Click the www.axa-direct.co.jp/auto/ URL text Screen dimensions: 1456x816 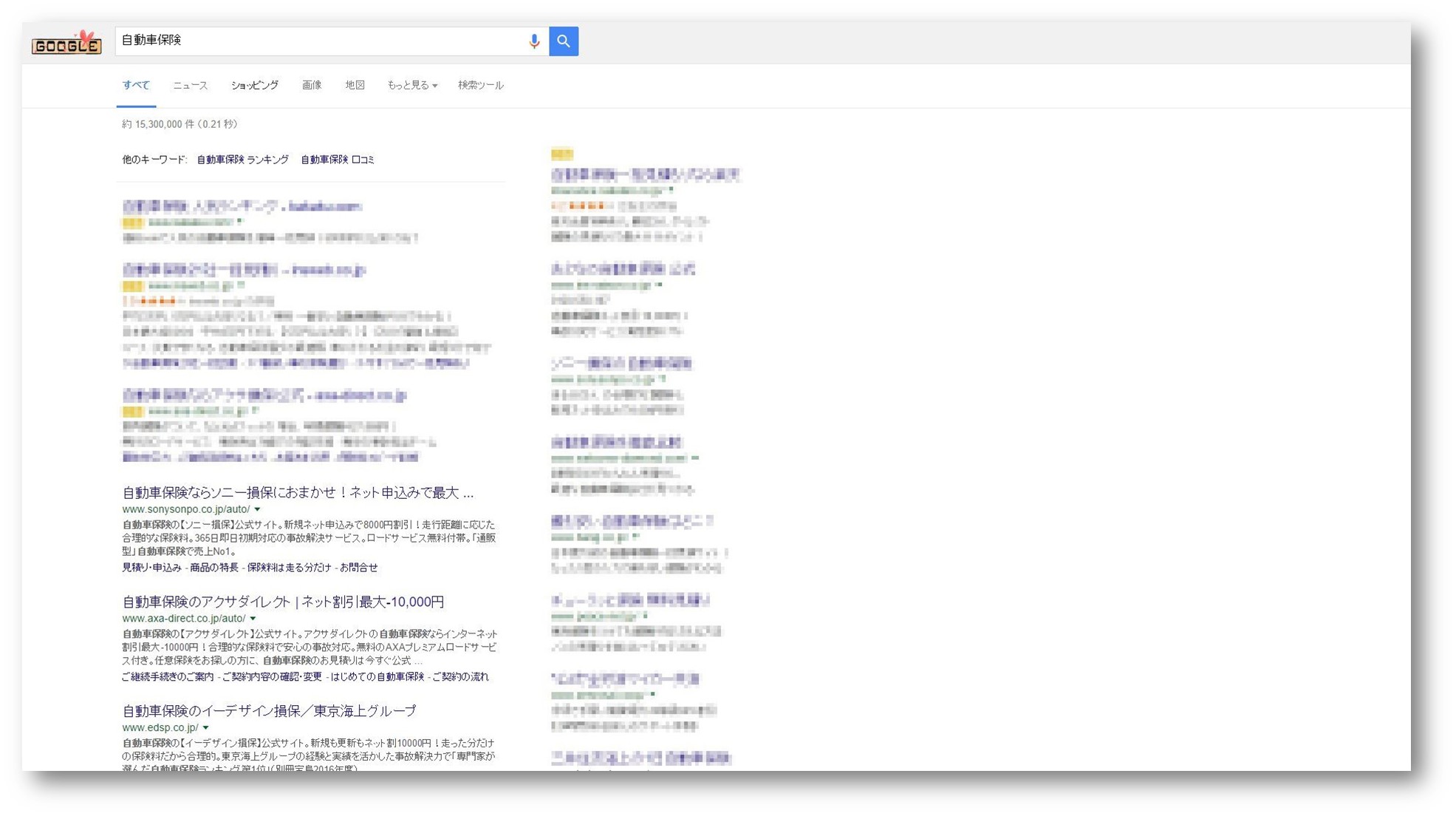tap(184, 619)
